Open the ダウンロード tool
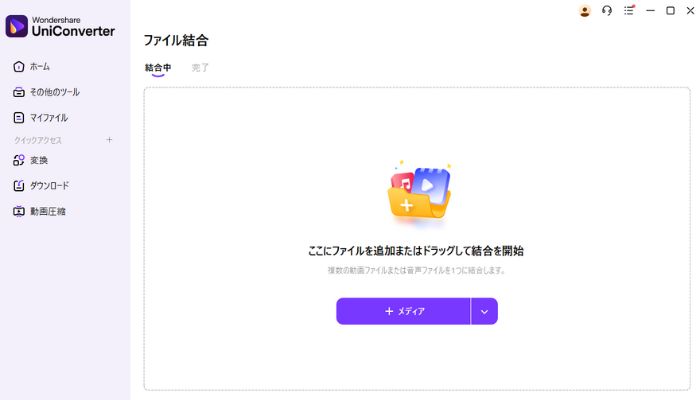The width and height of the screenshot is (700, 400). (x=41, y=185)
